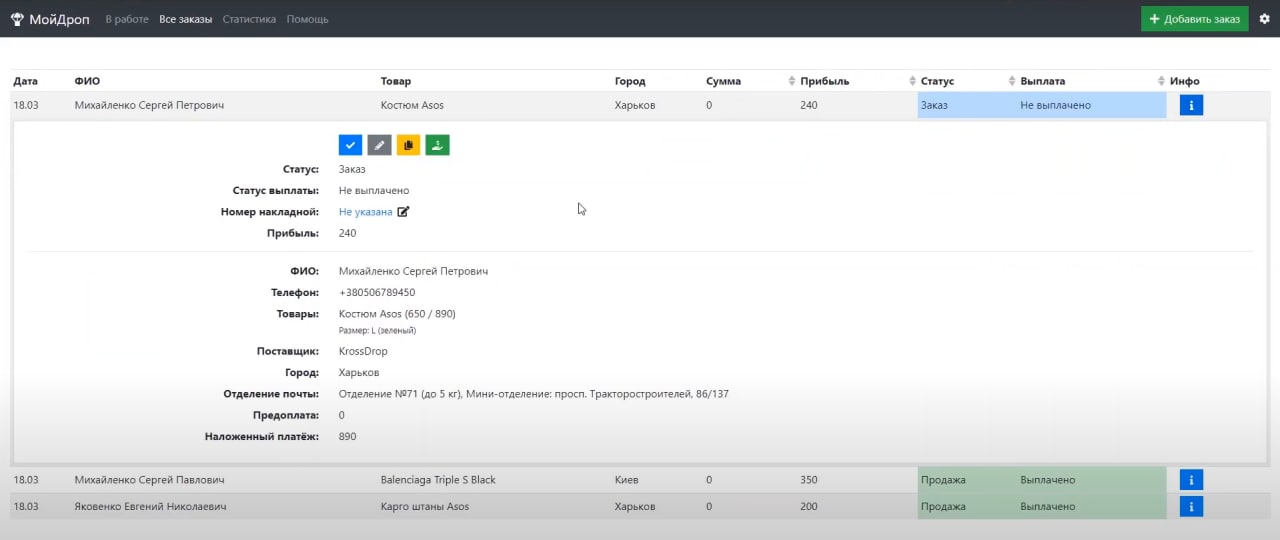Click profit value 200
This screenshot has height=540, width=1280.
pos(809,506)
